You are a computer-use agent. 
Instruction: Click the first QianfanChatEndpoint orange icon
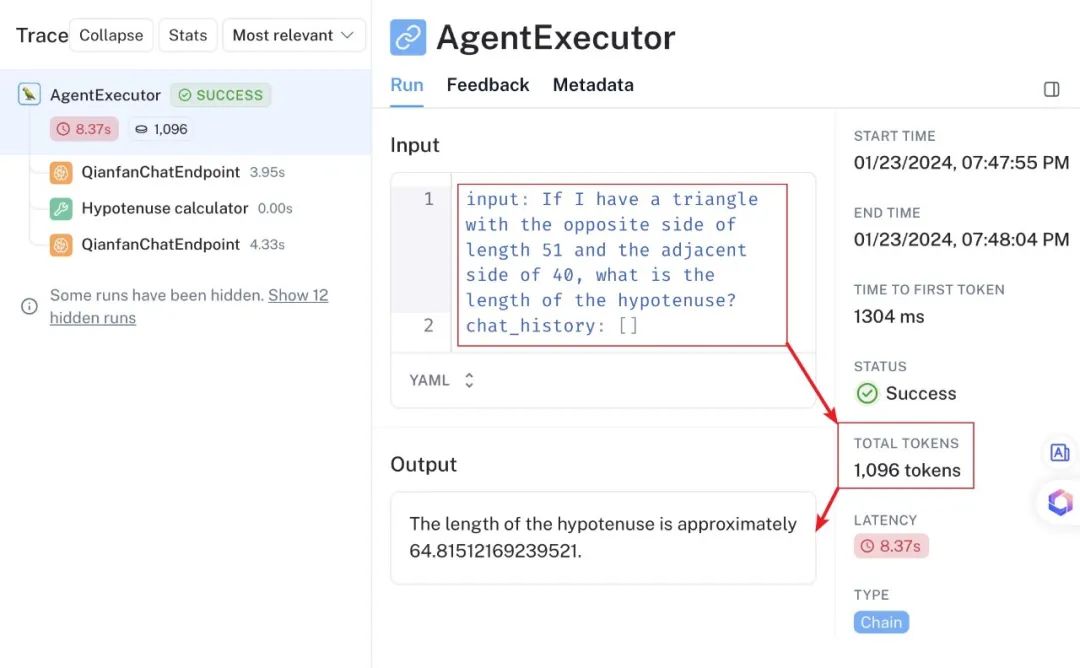point(61,172)
